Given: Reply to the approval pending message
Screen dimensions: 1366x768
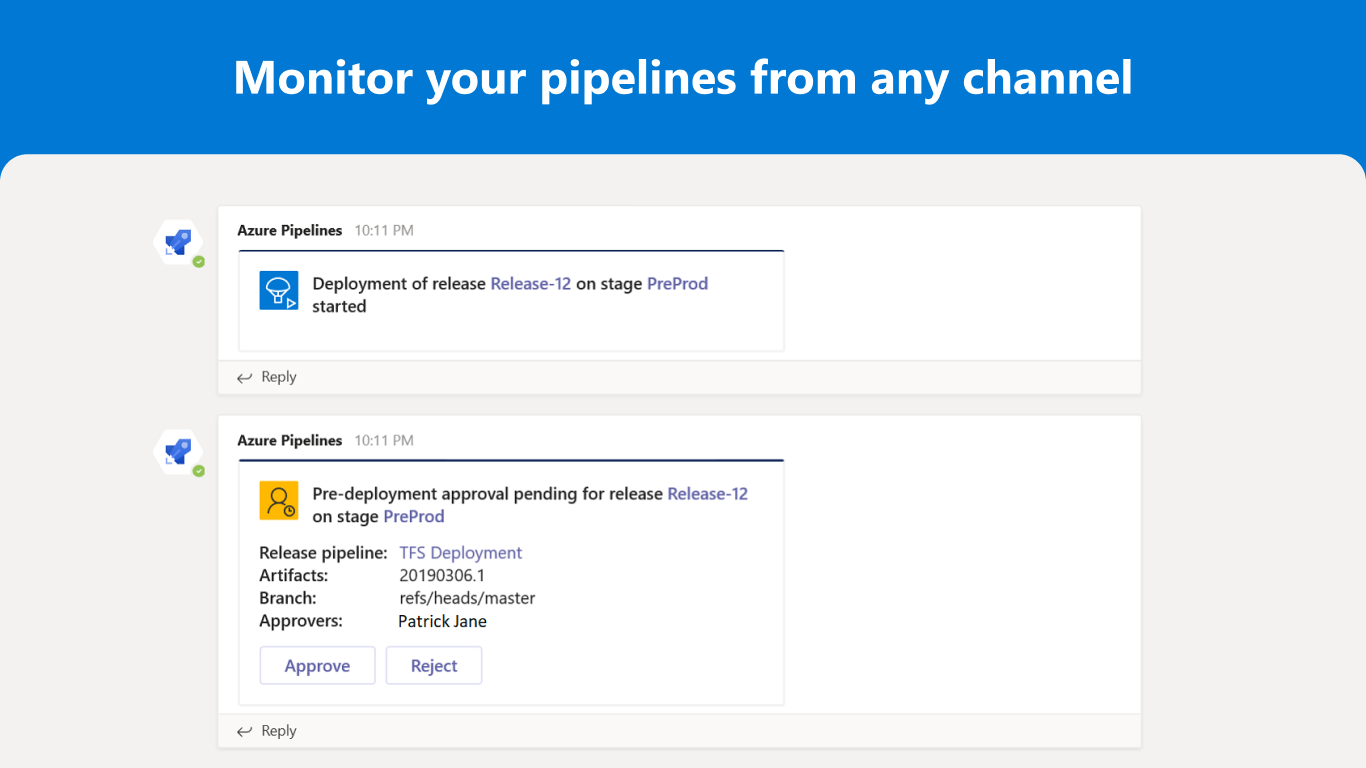Looking at the screenshot, I should (278, 731).
